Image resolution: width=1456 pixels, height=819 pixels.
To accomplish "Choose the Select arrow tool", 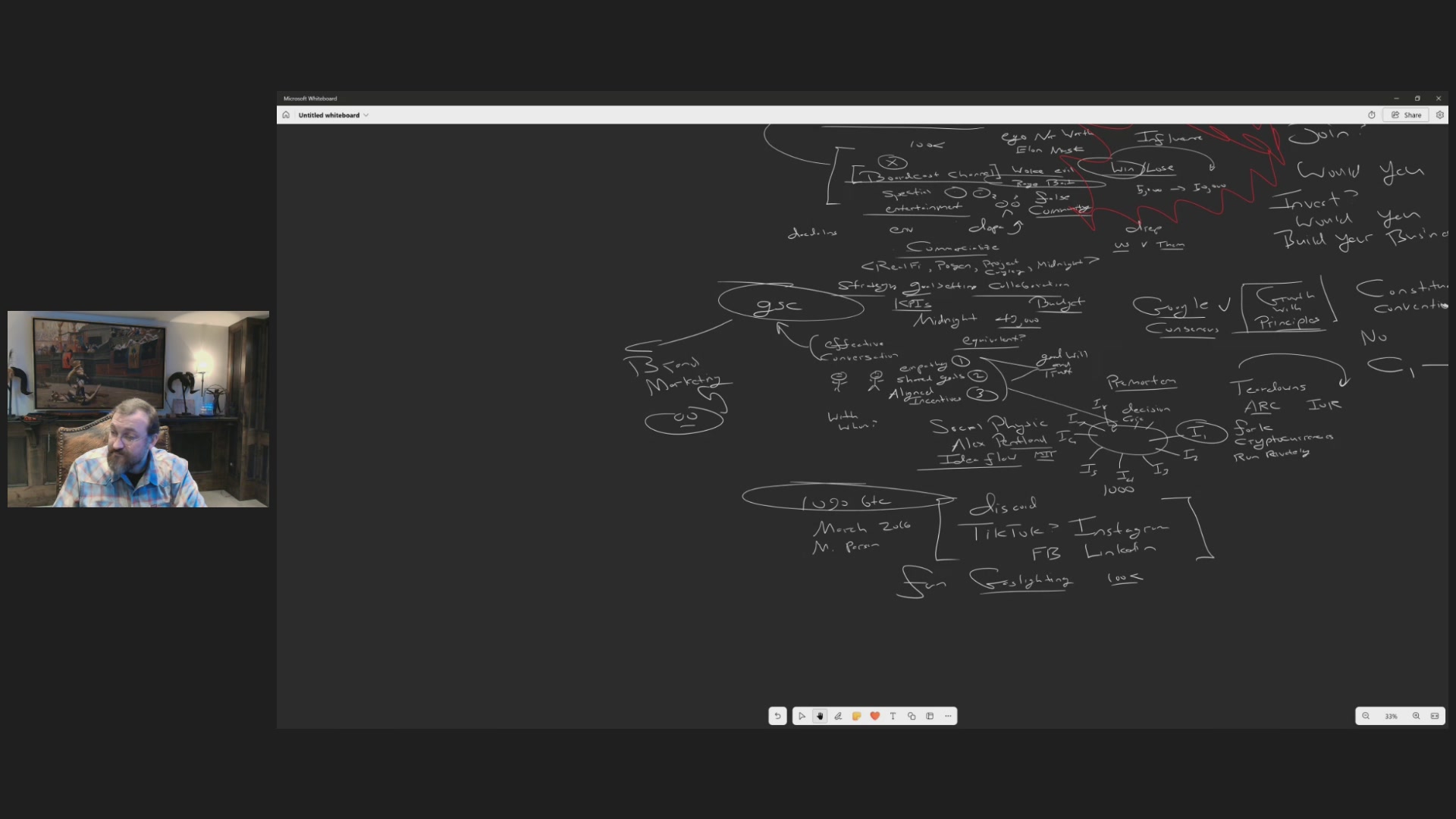I will pyautogui.click(x=802, y=716).
